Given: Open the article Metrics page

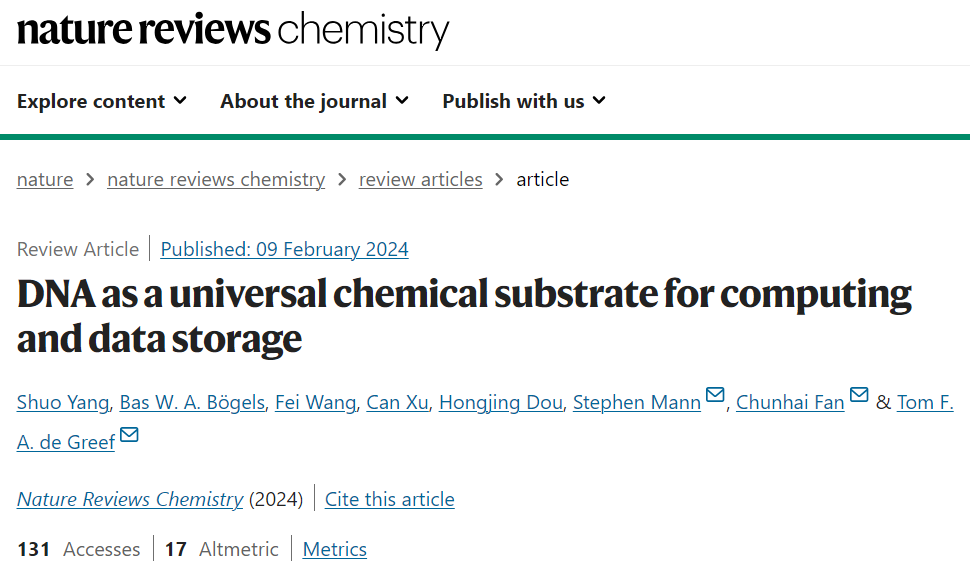Looking at the screenshot, I should coord(334,549).
